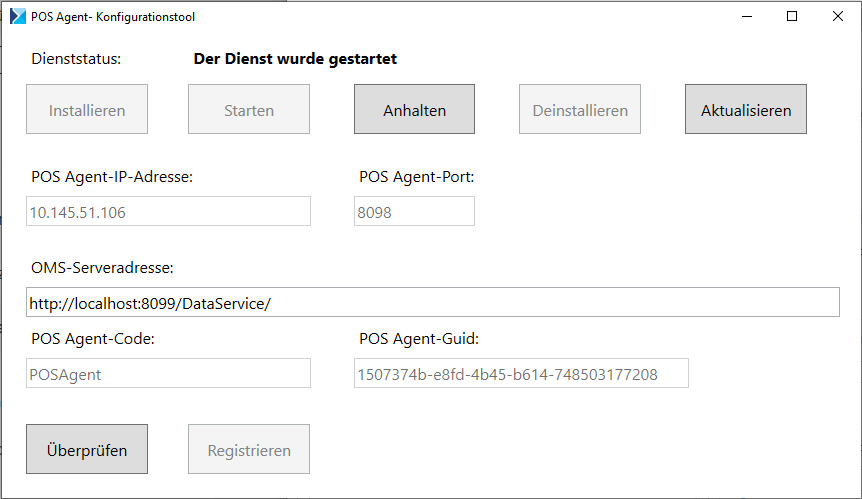
Task: Minimize the Konfigurationstool window
Action: (x=747, y=16)
